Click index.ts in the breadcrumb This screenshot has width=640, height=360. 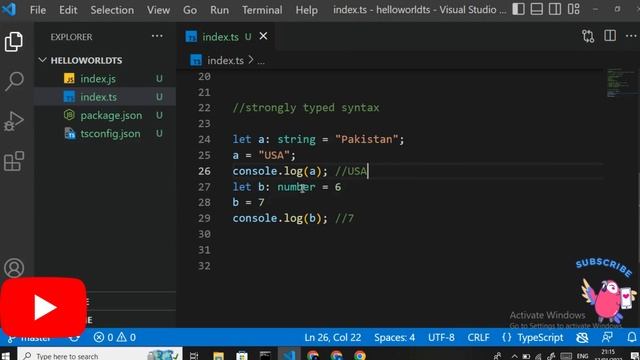225,60
